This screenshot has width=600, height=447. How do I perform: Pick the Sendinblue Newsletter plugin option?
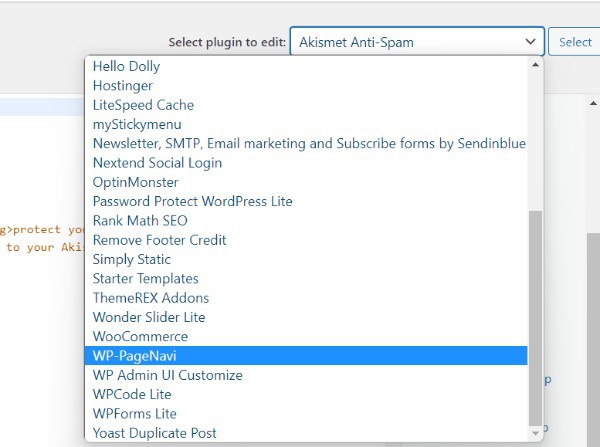[x=306, y=144]
